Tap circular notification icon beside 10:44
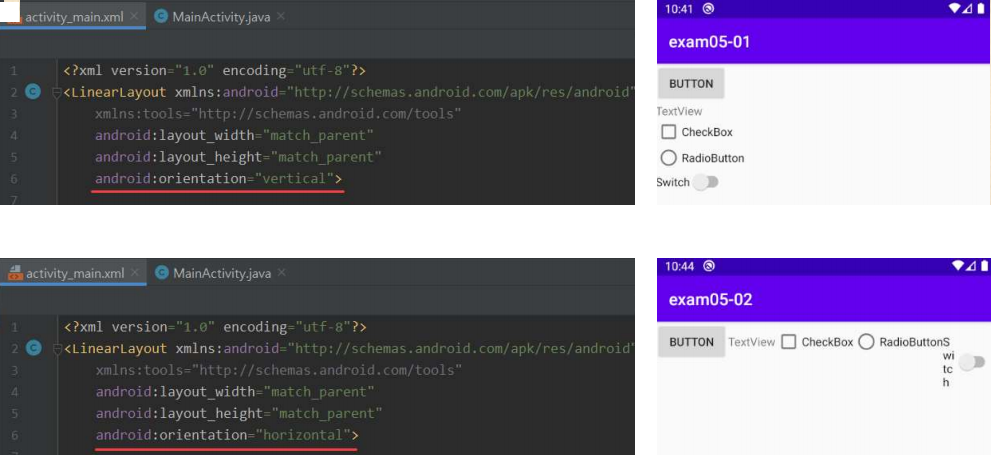The image size is (991, 455). (x=708, y=266)
